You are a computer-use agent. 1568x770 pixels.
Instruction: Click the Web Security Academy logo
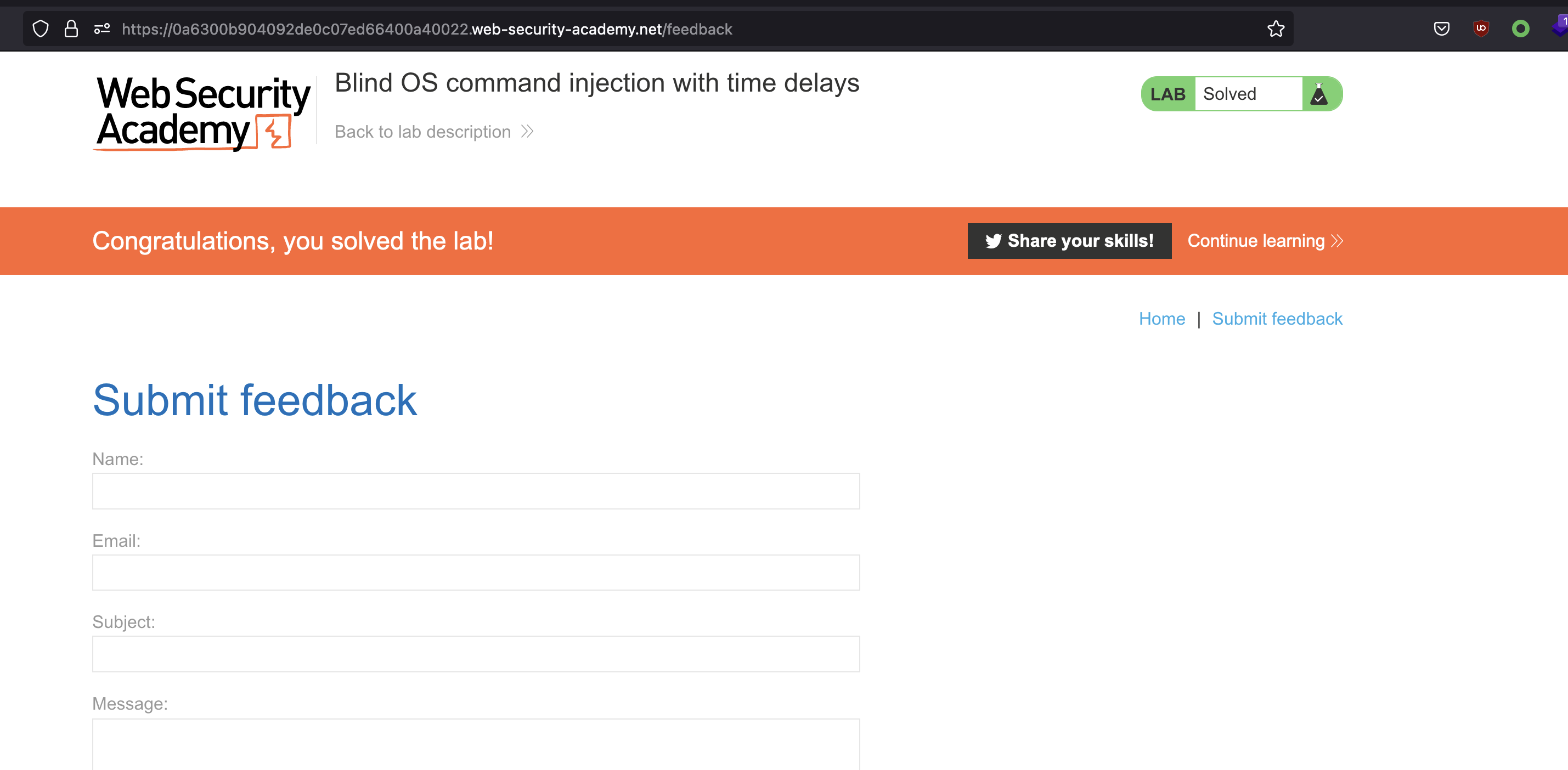pos(202,112)
